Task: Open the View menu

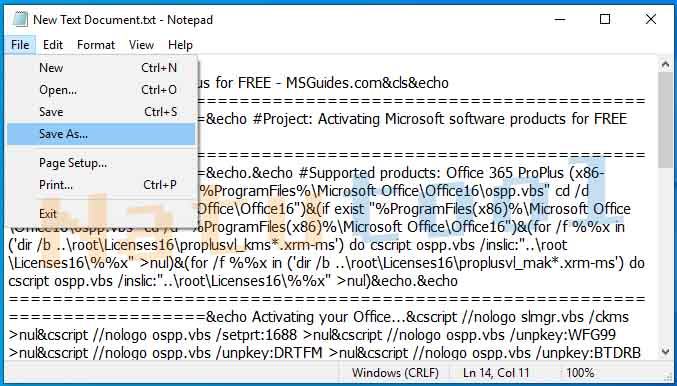Action: pyautogui.click(x=141, y=45)
